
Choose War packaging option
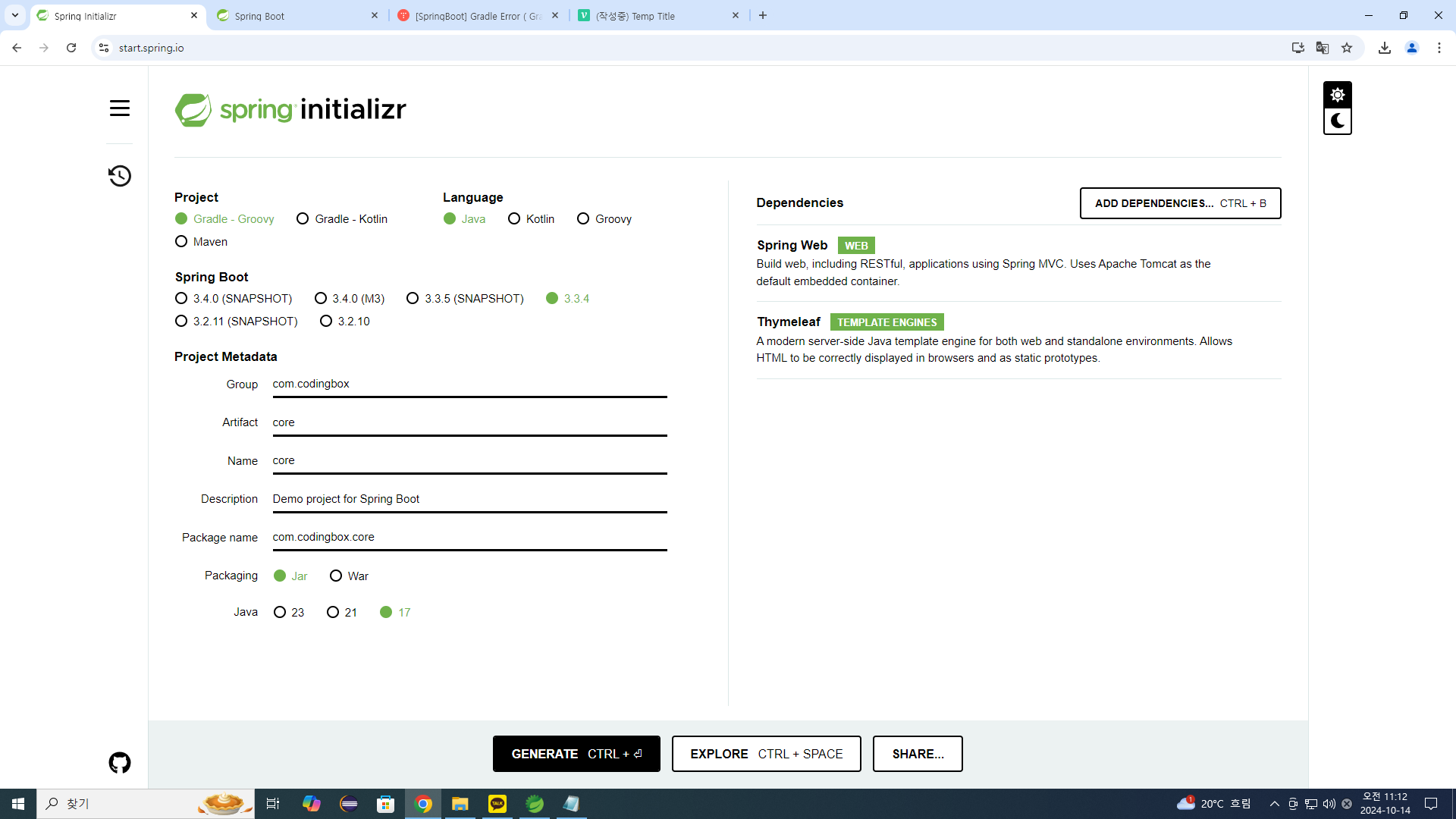[x=336, y=576]
